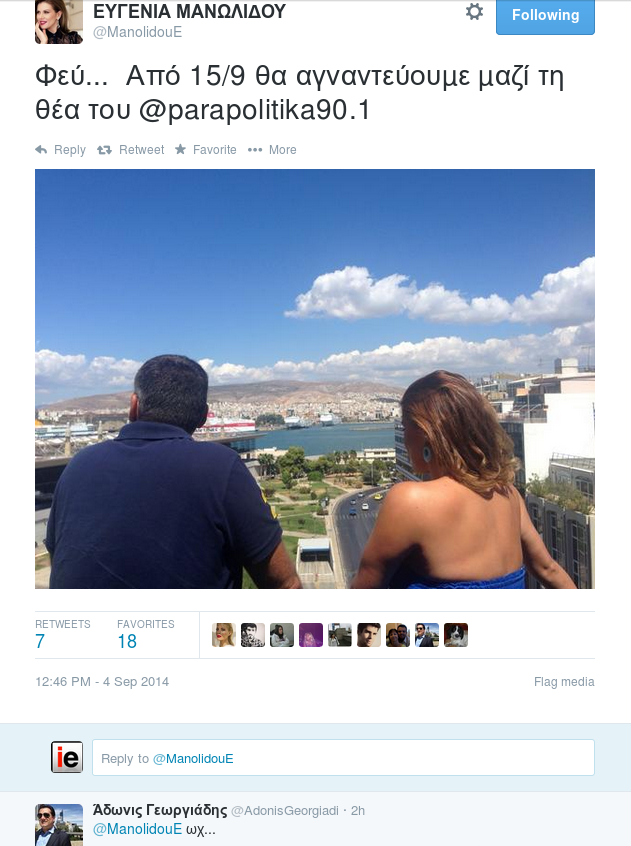
Task: Toggle the Following button
Action: click(x=545, y=16)
